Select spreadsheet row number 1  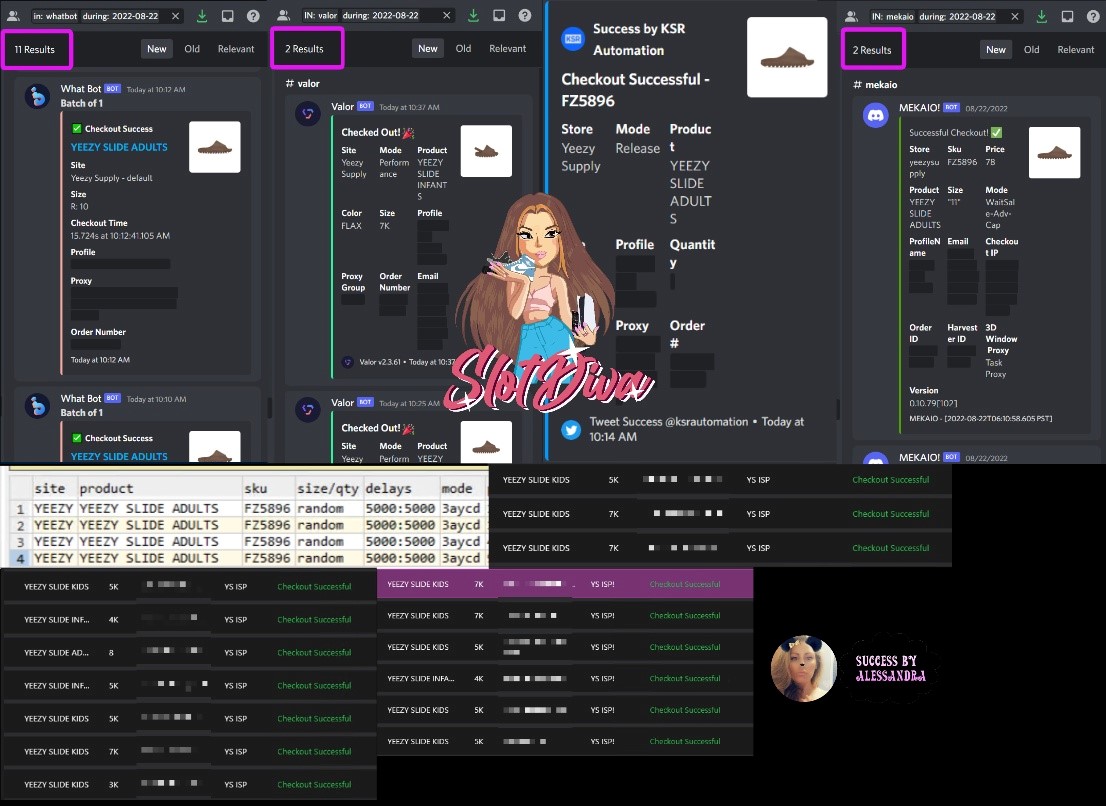[x=20, y=508]
